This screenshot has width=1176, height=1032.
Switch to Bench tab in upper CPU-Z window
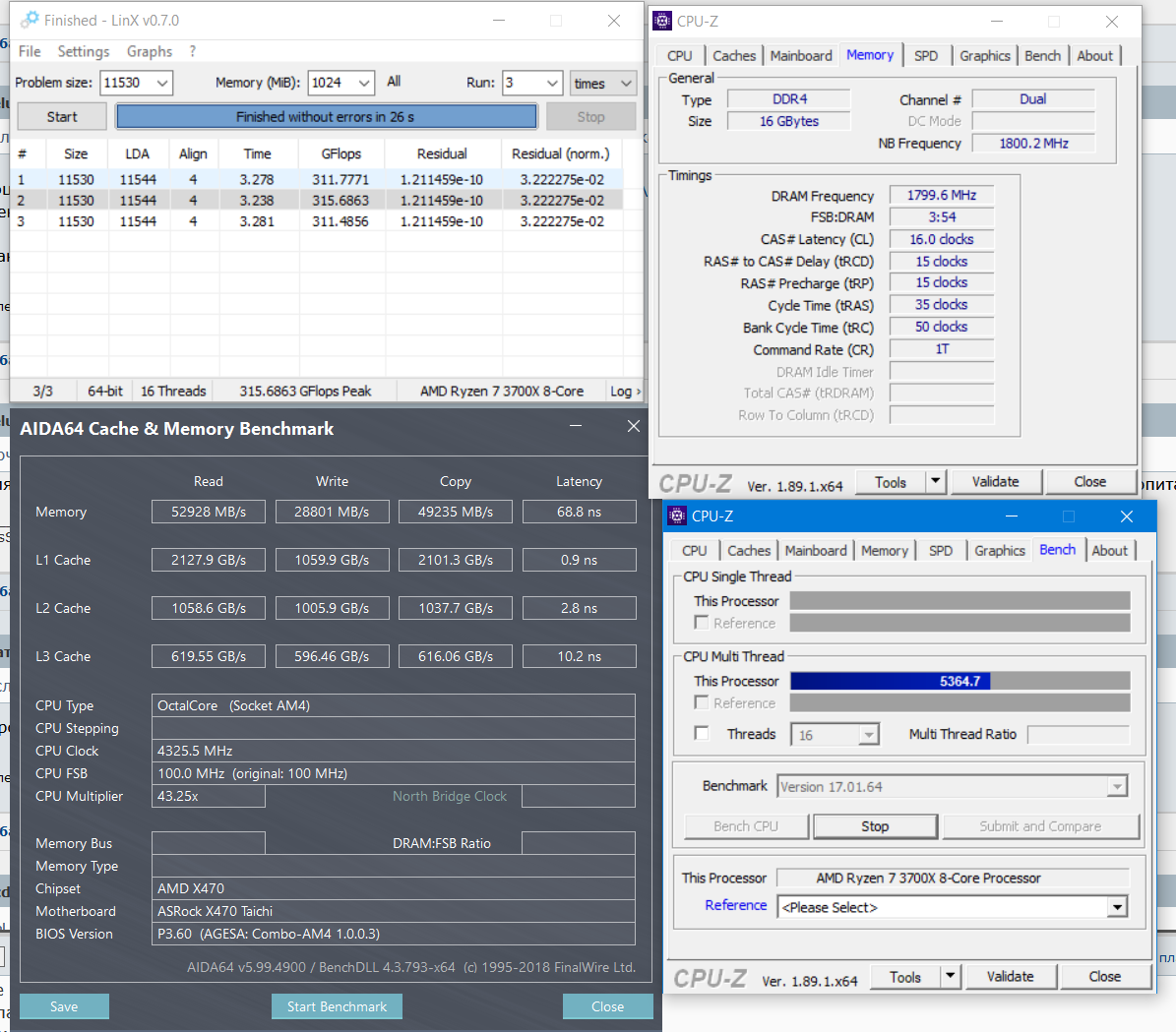tap(1042, 55)
